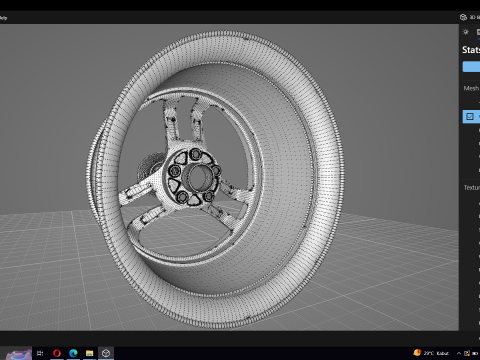Click the Help menu item
Image resolution: width=480 pixels, height=360 pixels.
point(3,18)
